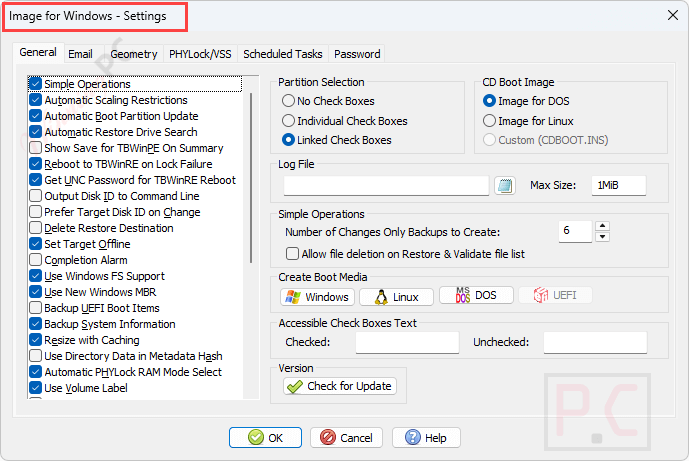Uncheck Get UNC Password for TBWinRE Reboot
This screenshot has height=461, width=689.
click(36, 180)
